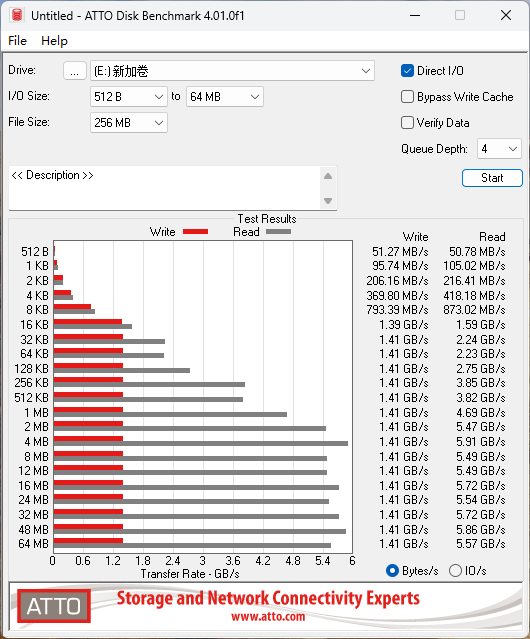Screen dimensions: 530x639
Task: Open the 64 MB maximum I/O size dropdown
Action: (225, 97)
